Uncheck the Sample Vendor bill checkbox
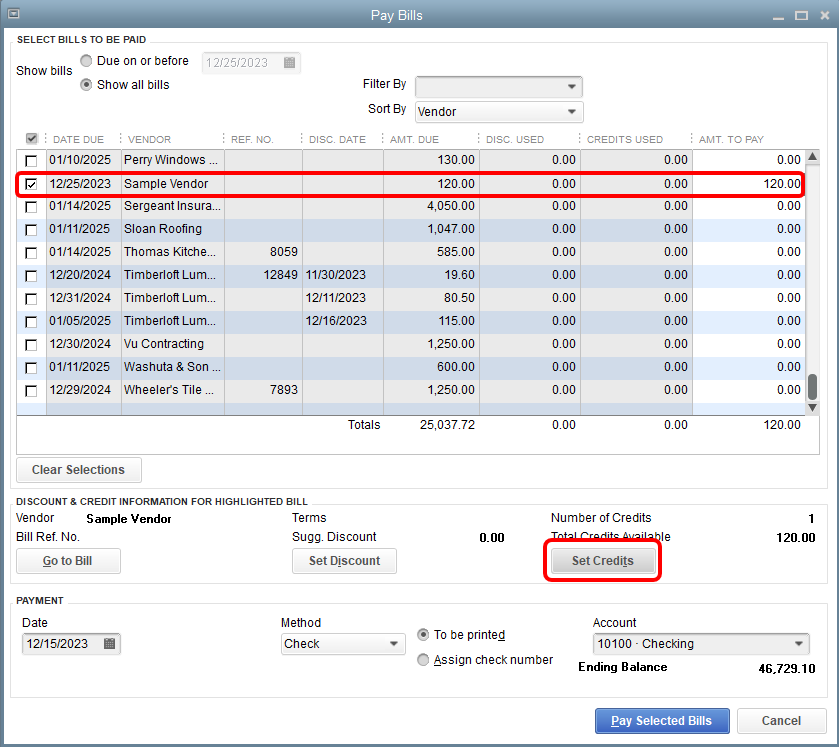839x747 pixels. 32,184
